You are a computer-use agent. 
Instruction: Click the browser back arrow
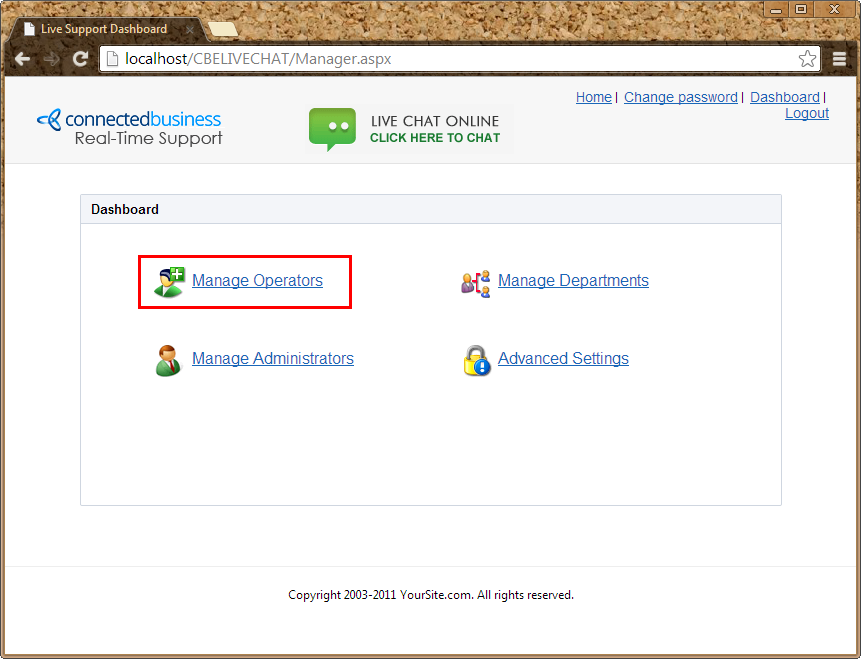point(23,59)
